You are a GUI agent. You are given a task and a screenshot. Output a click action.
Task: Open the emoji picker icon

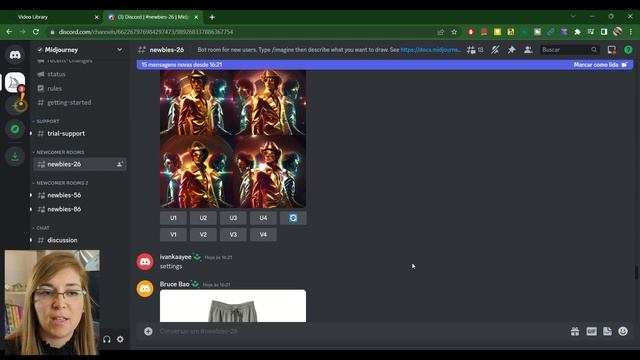[x=623, y=331]
